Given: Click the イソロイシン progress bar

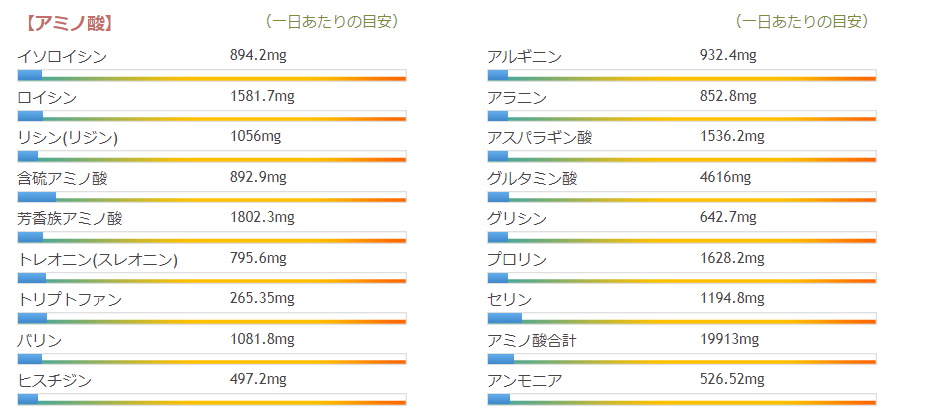Looking at the screenshot, I should 211,76.
